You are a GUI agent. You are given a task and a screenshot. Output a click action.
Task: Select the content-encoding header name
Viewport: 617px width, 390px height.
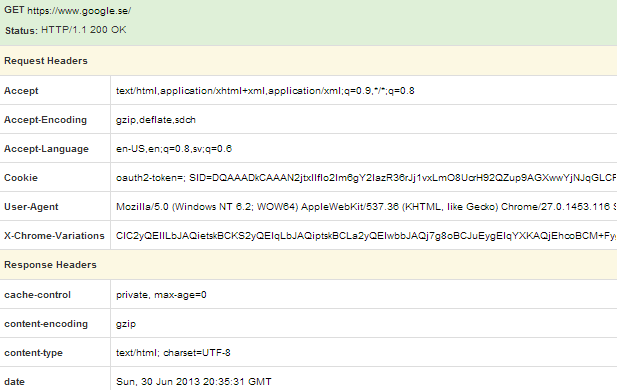coord(46,324)
